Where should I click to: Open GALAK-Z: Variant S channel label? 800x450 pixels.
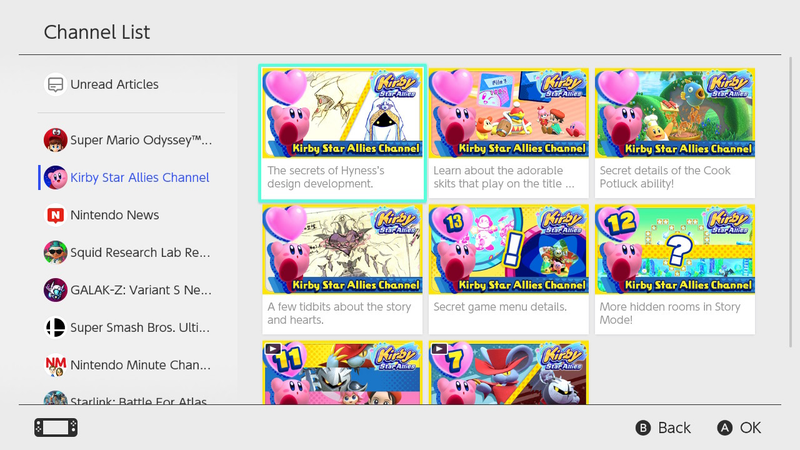coord(141,290)
